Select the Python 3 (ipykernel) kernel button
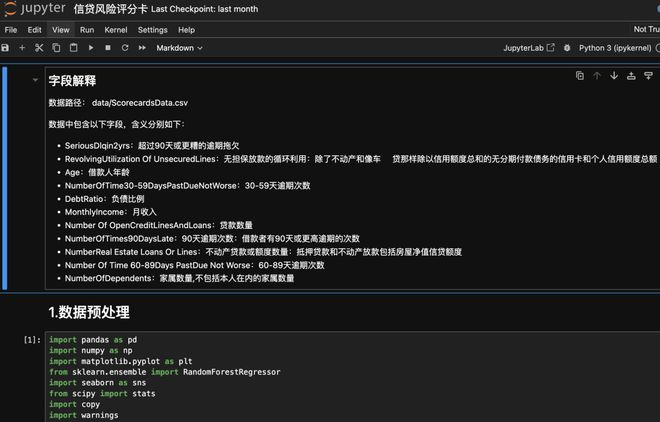This screenshot has height=422, width=660. [x=615, y=48]
